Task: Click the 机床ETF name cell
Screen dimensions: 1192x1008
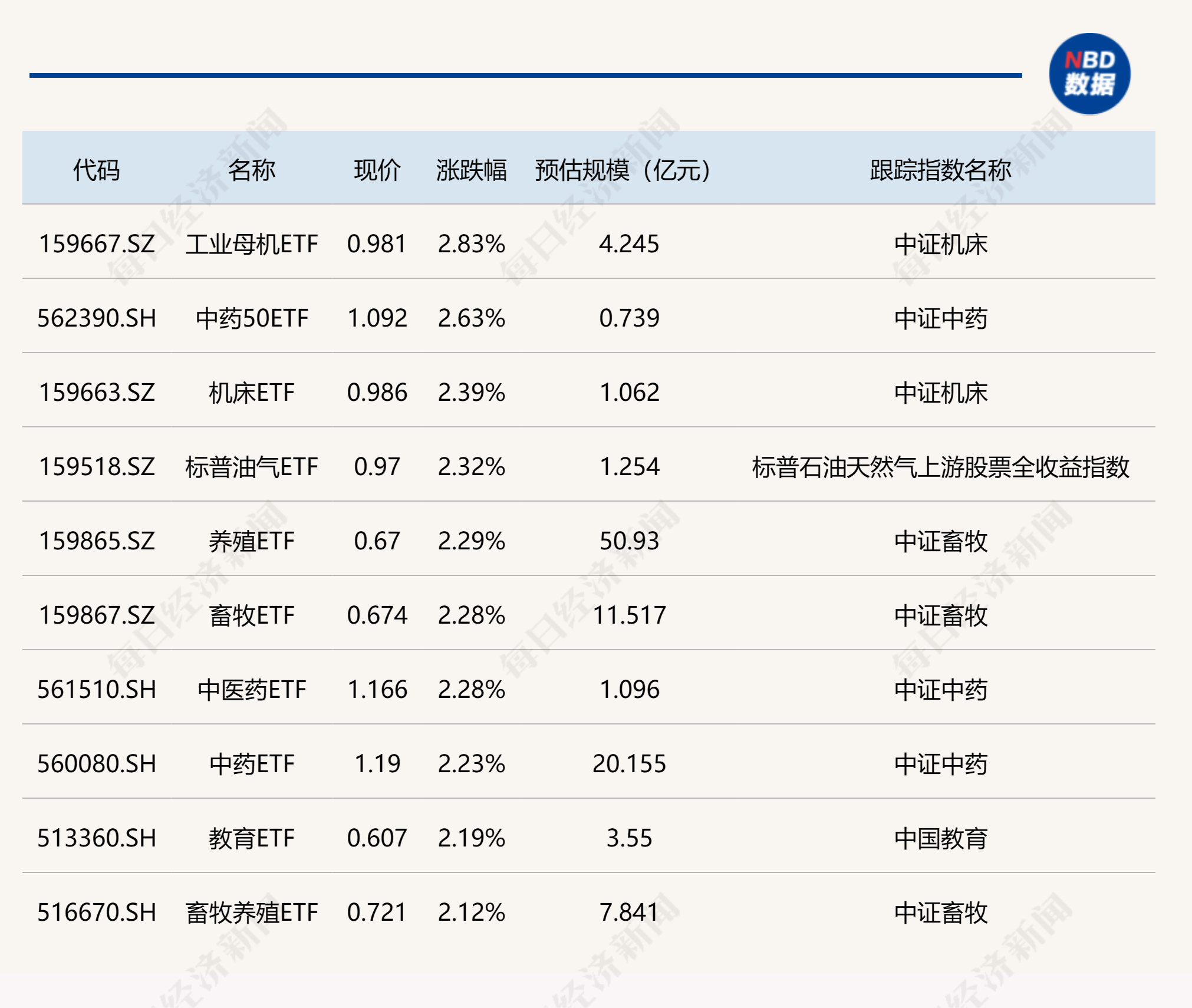Action: pos(252,393)
